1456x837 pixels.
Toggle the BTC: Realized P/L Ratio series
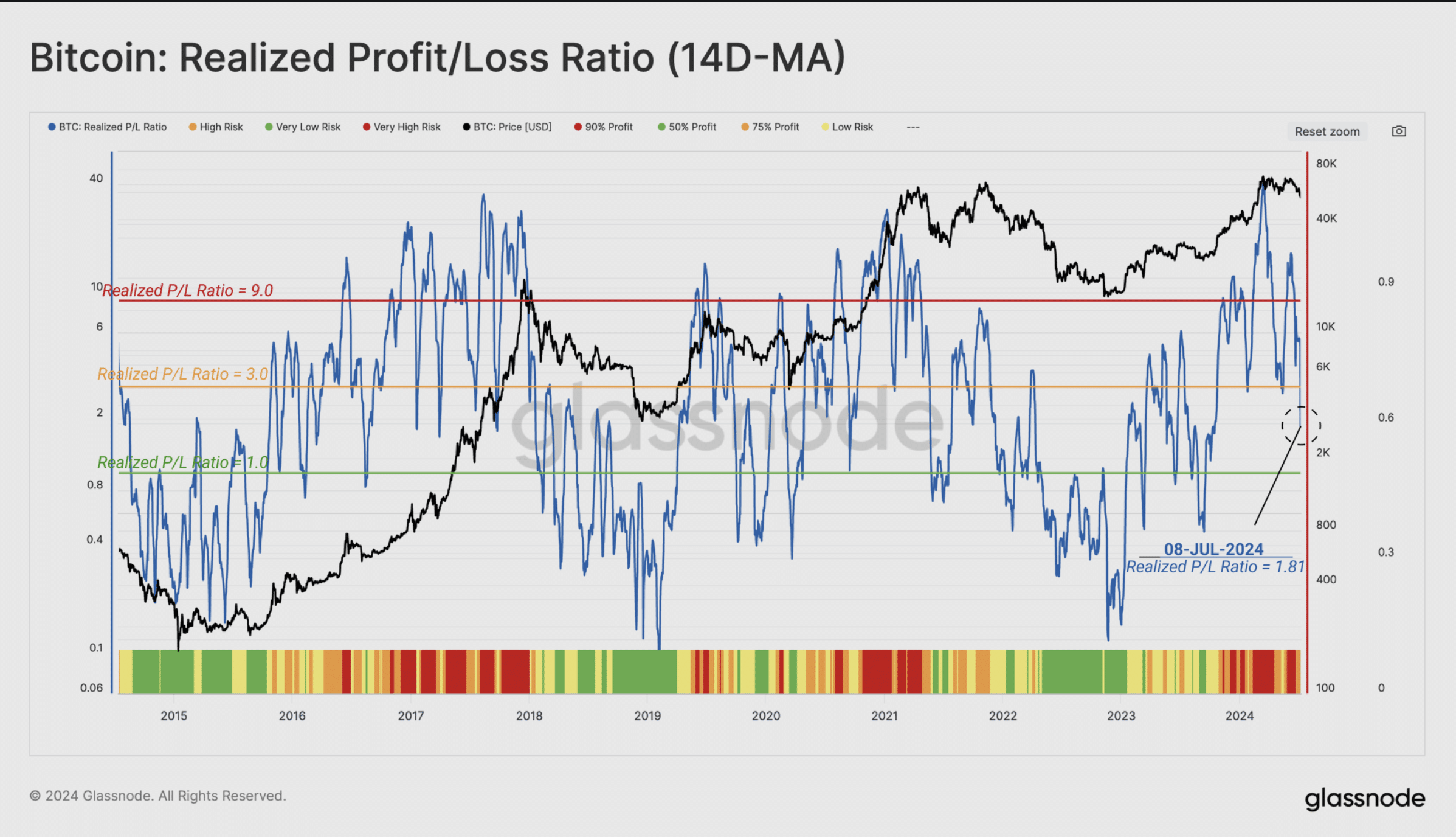click(107, 127)
